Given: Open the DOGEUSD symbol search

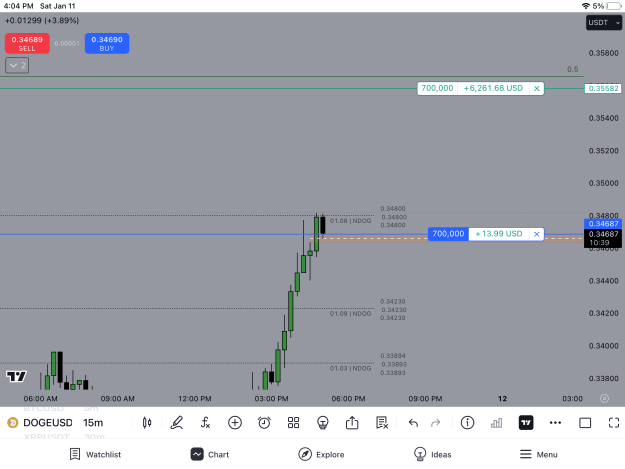Looking at the screenshot, I should [x=48, y=423].
